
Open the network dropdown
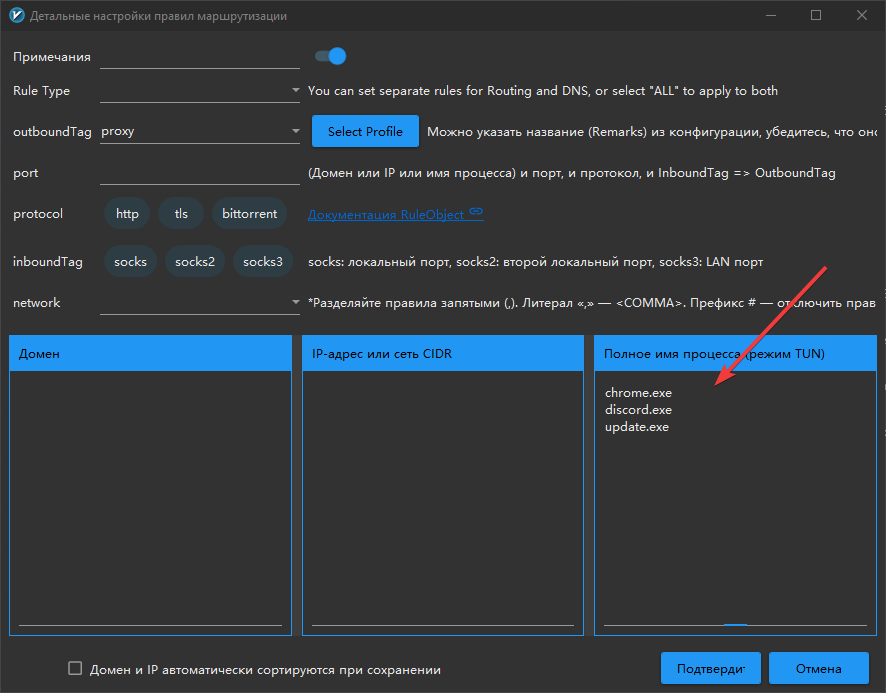199,302
